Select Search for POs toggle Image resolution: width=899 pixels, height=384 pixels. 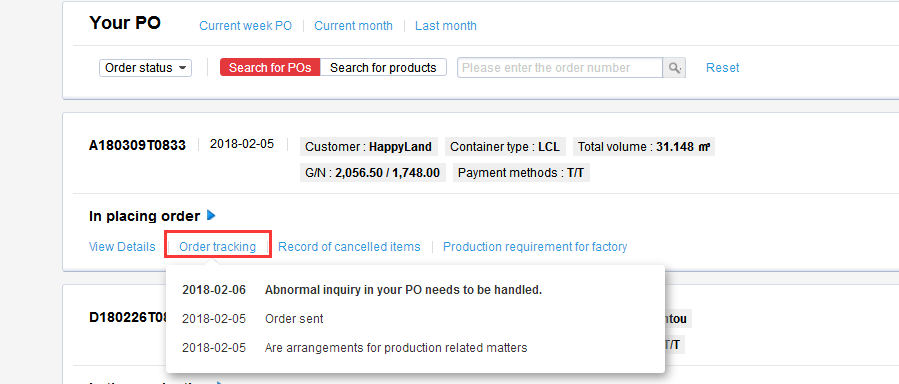(x=270, y=68)
